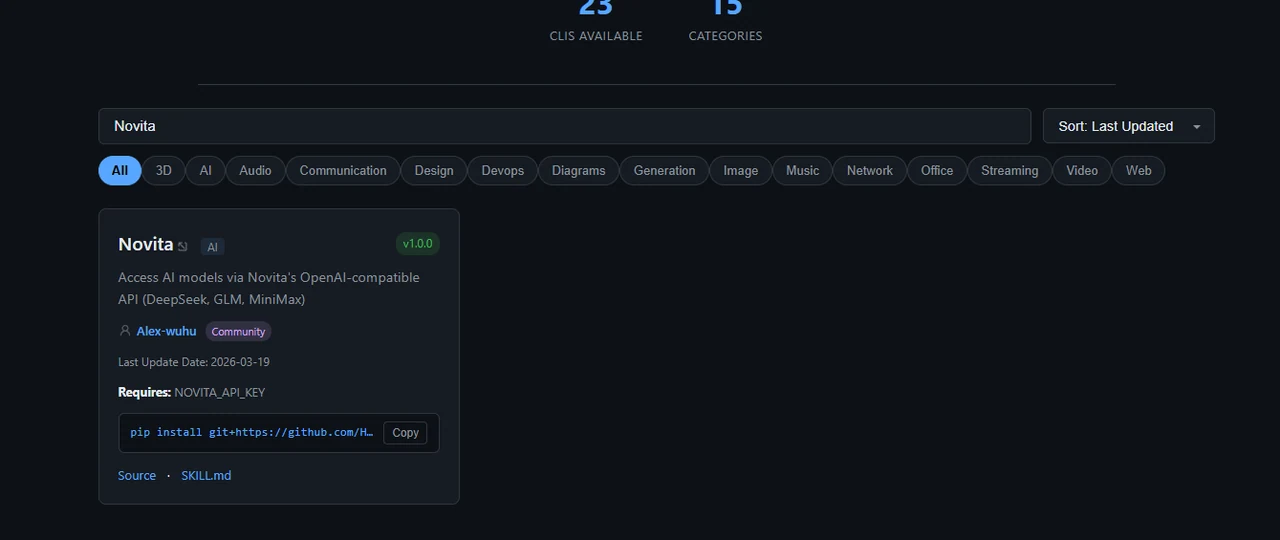The image size is (1280, 540).
Task: Filter by the Music category
Action: (803, 171)
